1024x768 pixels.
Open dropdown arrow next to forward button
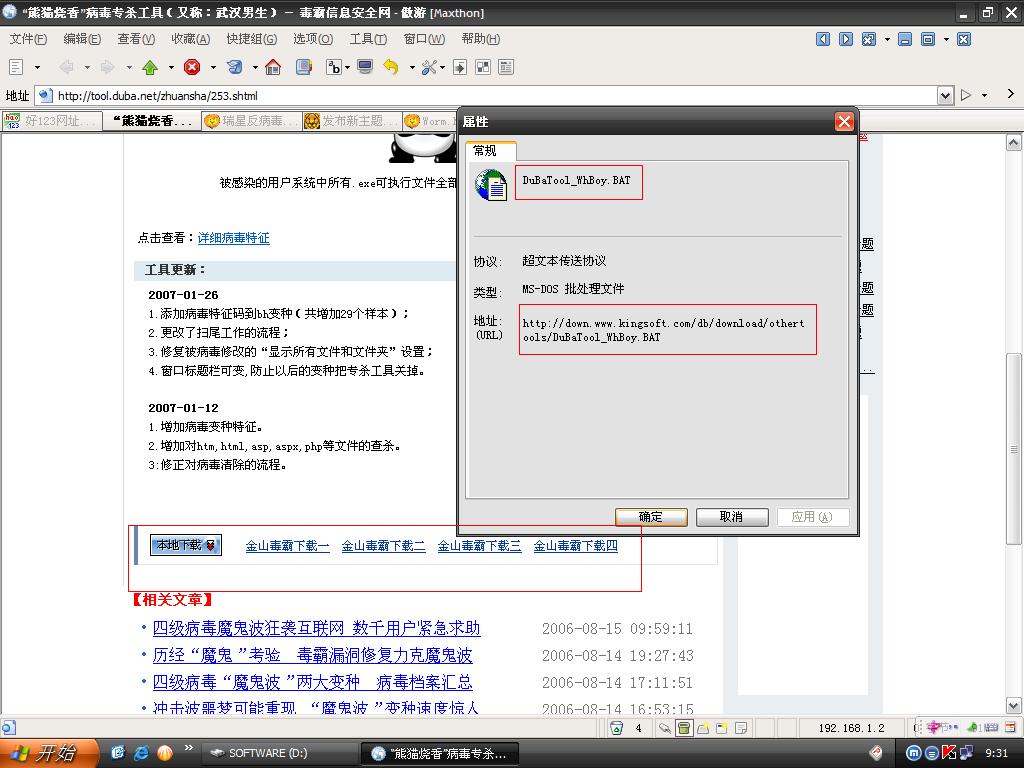[129, 67]
